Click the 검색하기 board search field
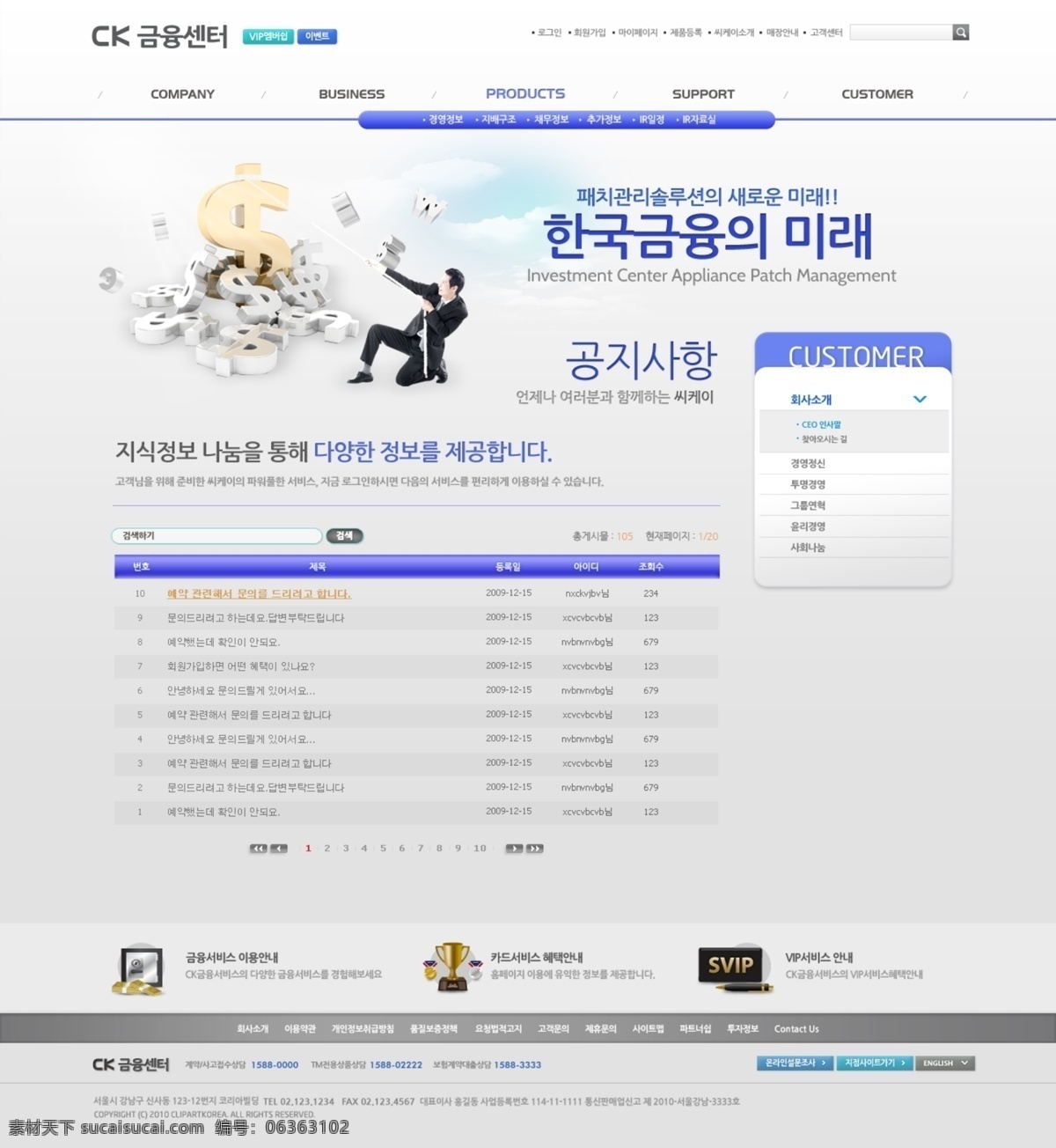Screen dimensions: 1056x1148 pyautogui.click(x=216, y=535)
